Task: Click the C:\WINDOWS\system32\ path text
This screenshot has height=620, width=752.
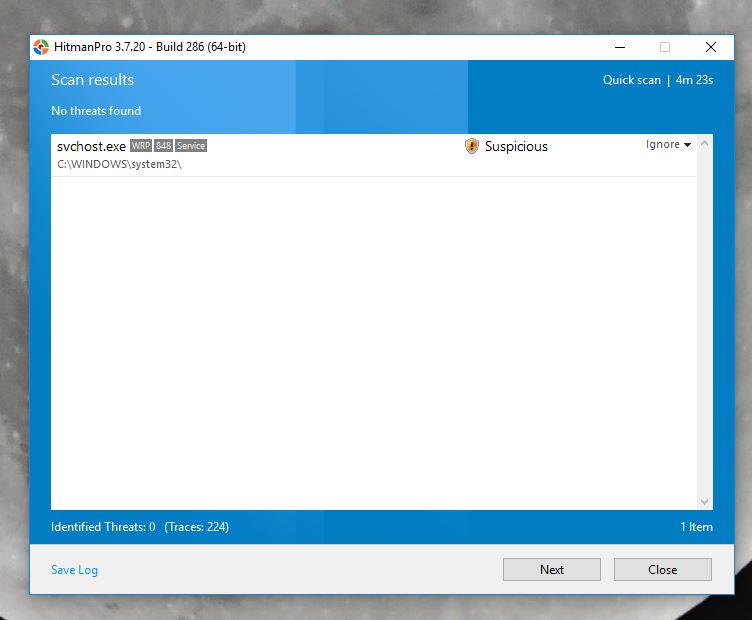Action: (119, 164)
